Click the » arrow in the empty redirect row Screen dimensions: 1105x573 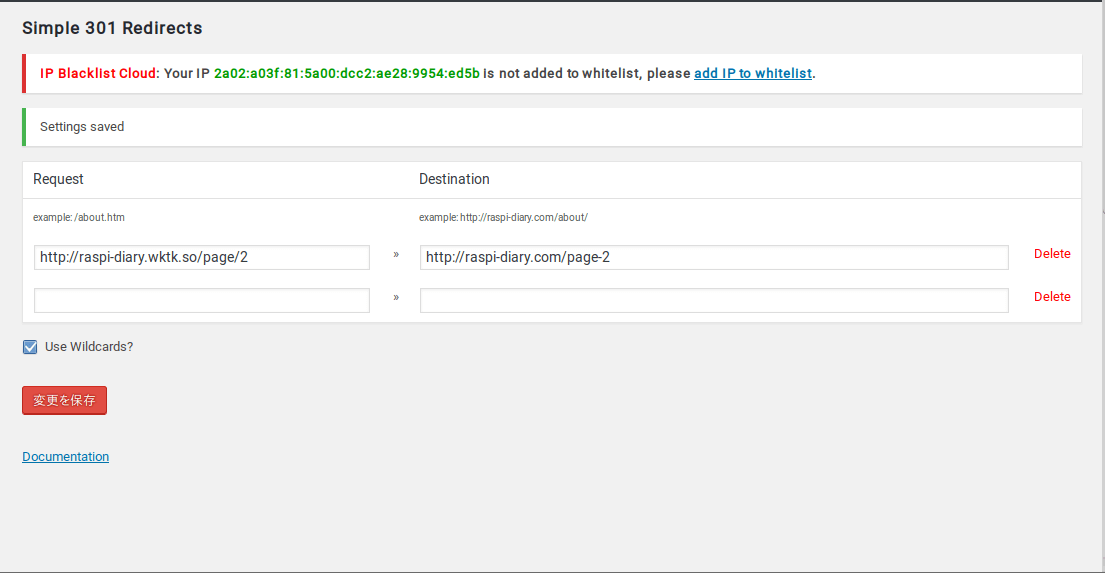pyautogui.click(x=396, y=297)
